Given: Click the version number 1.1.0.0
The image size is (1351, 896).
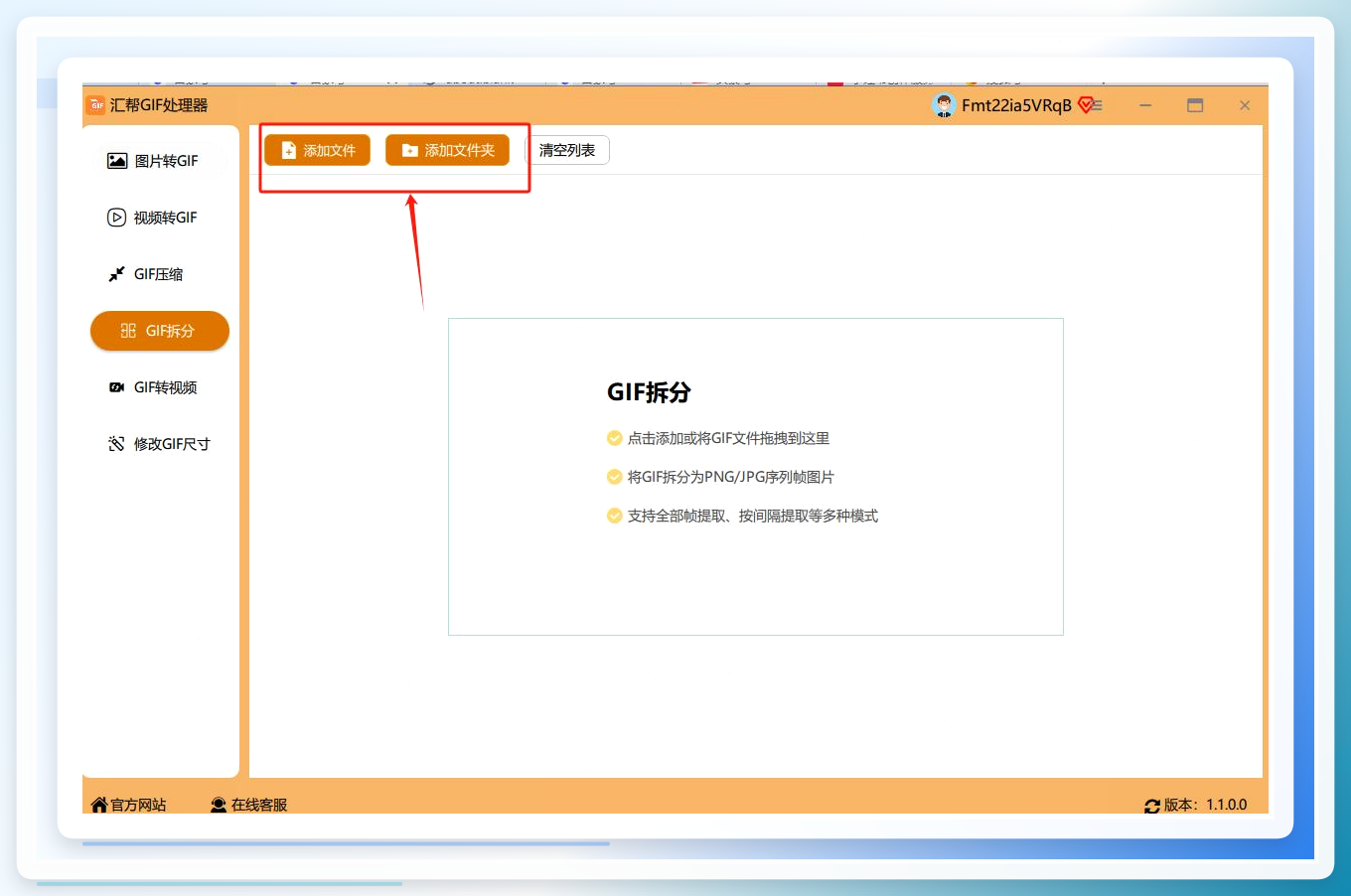Looking at the screenshot, I should click(x=1227, y=805).
